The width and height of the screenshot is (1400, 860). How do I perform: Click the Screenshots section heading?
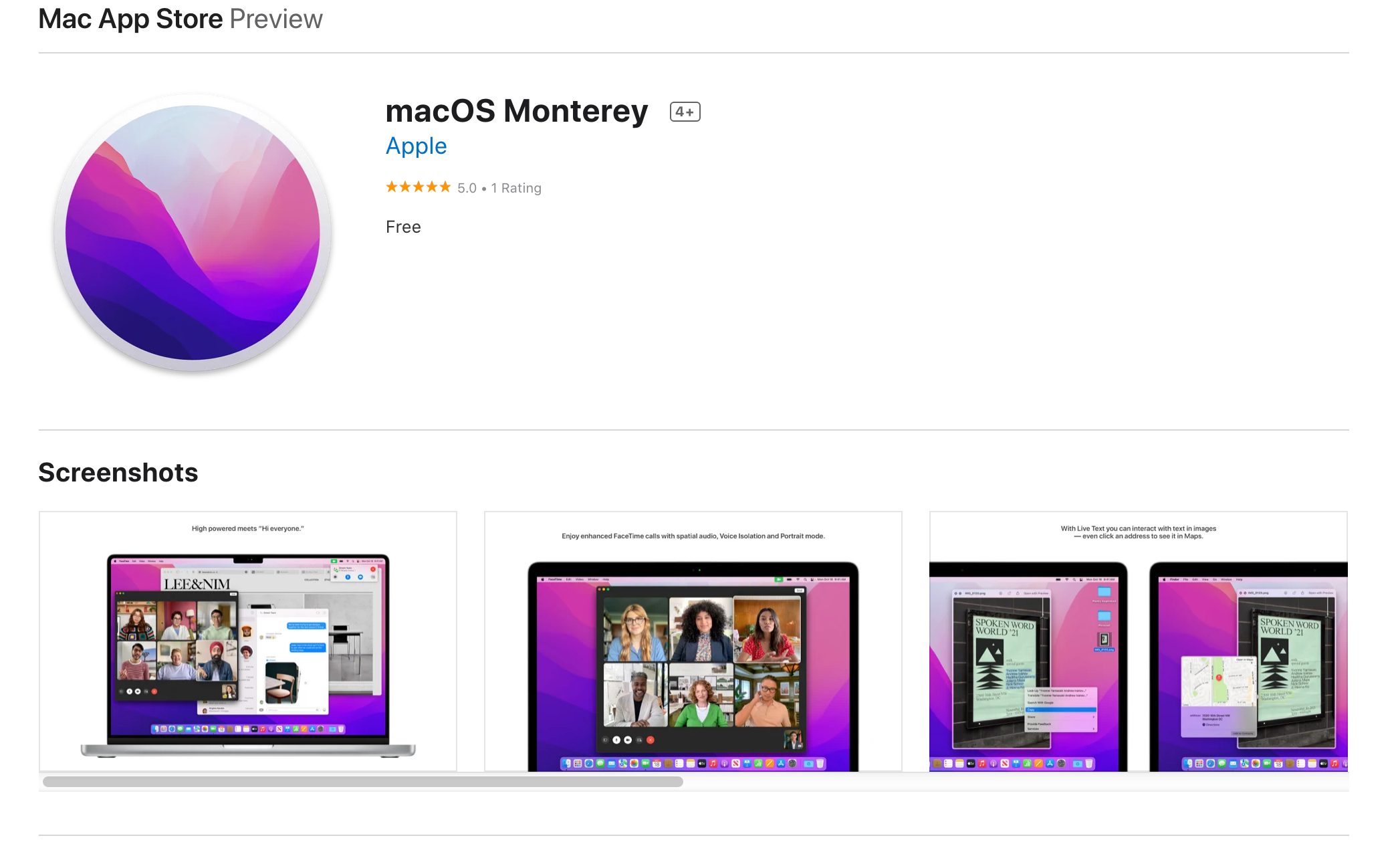click(118, 472)
